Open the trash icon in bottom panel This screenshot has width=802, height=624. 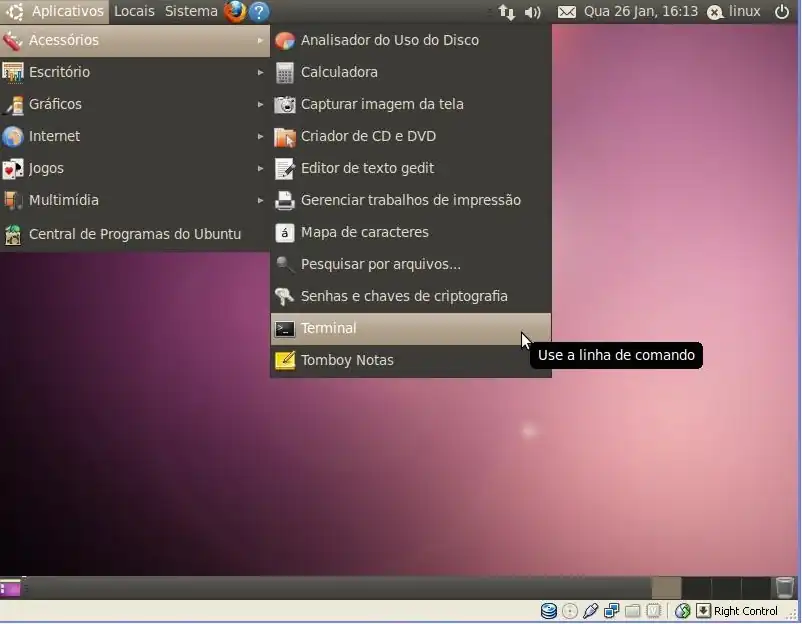[x=785, y=587]
